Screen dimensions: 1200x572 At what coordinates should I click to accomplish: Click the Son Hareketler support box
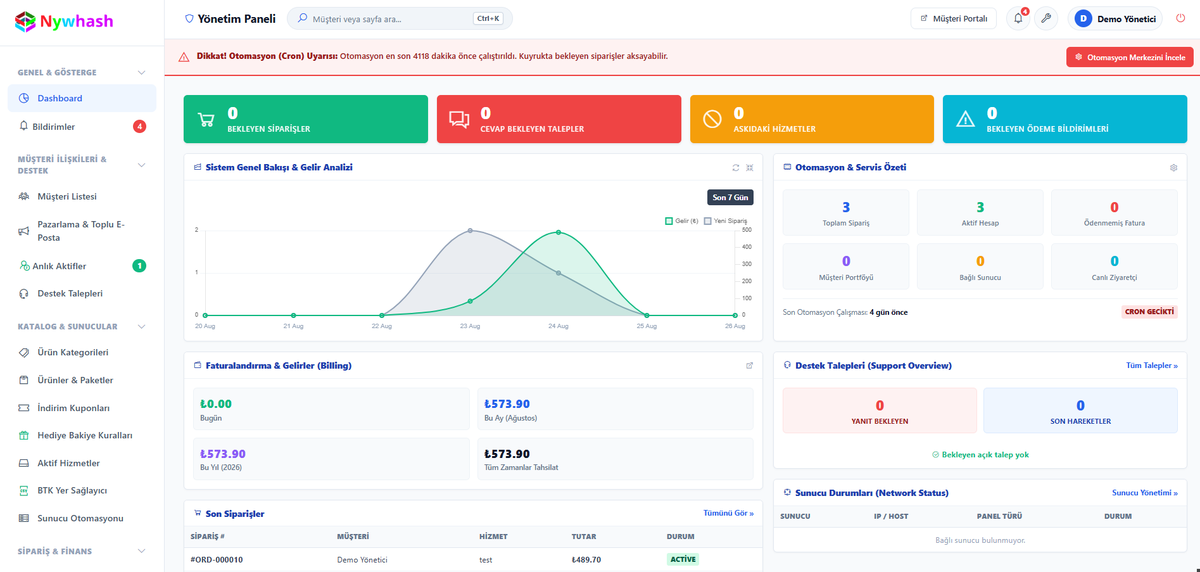[1080, 411]
